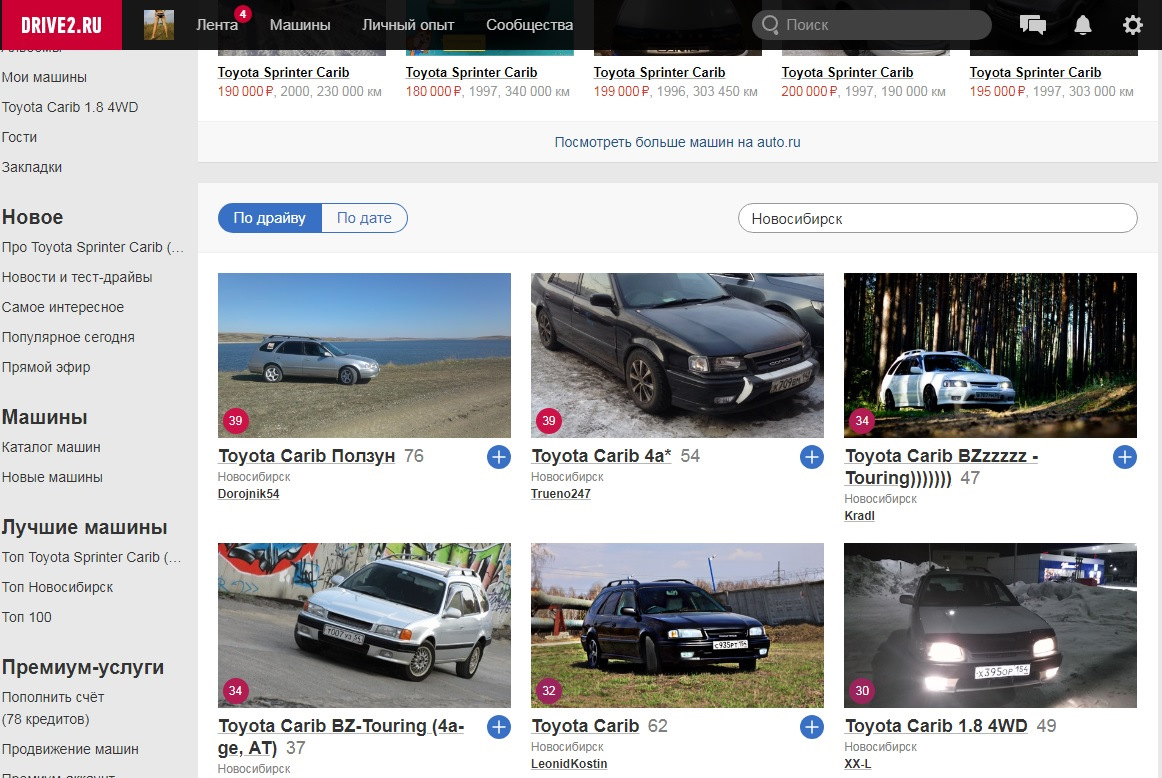This screenshot has width=1162, height=778.
Task: Open Популярное сегодня
Action: coord(68,337)
